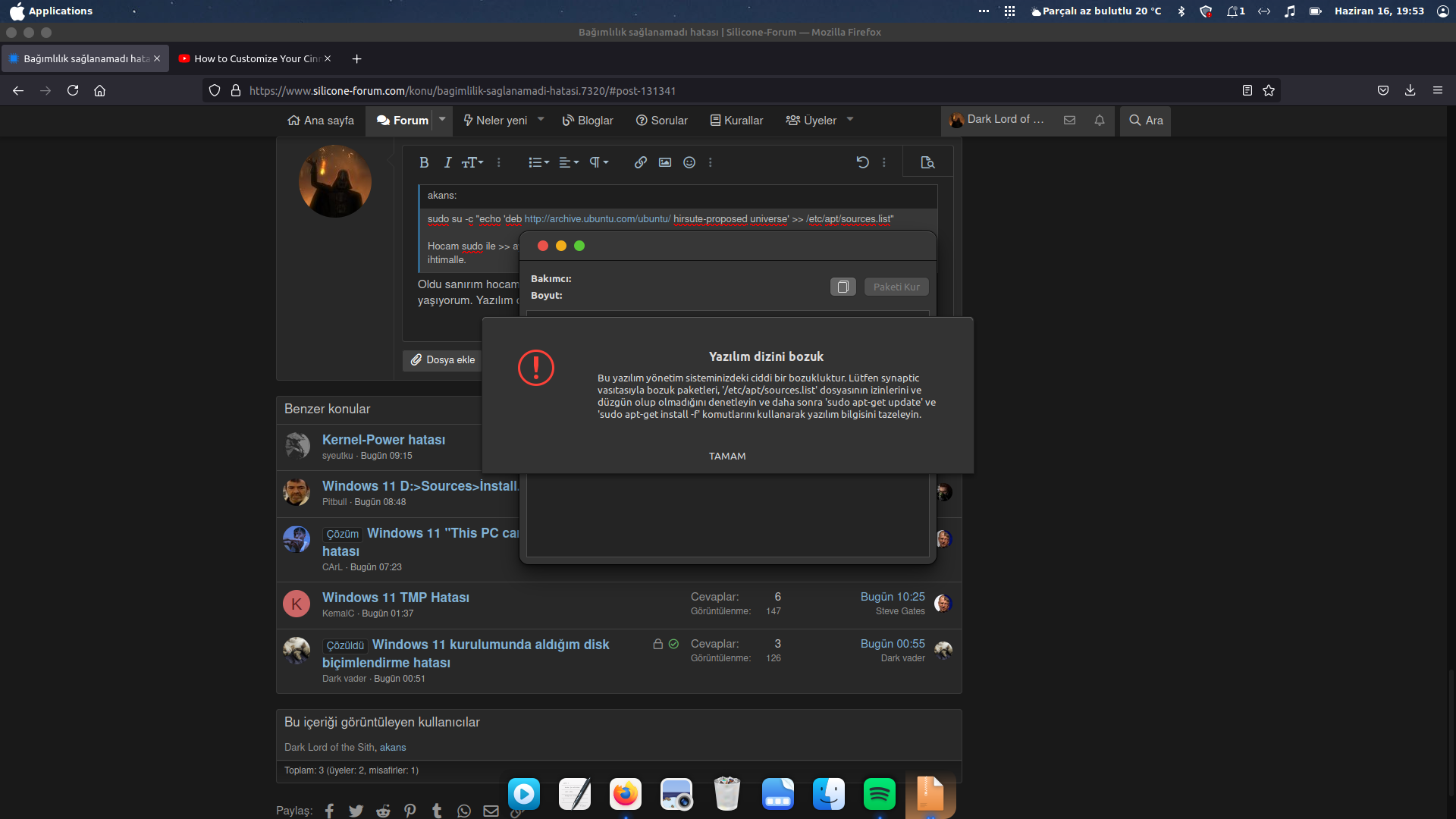Click TAMAM in the error dialog
Viewport: 1456px width, 819px height.
click(727, 456)
